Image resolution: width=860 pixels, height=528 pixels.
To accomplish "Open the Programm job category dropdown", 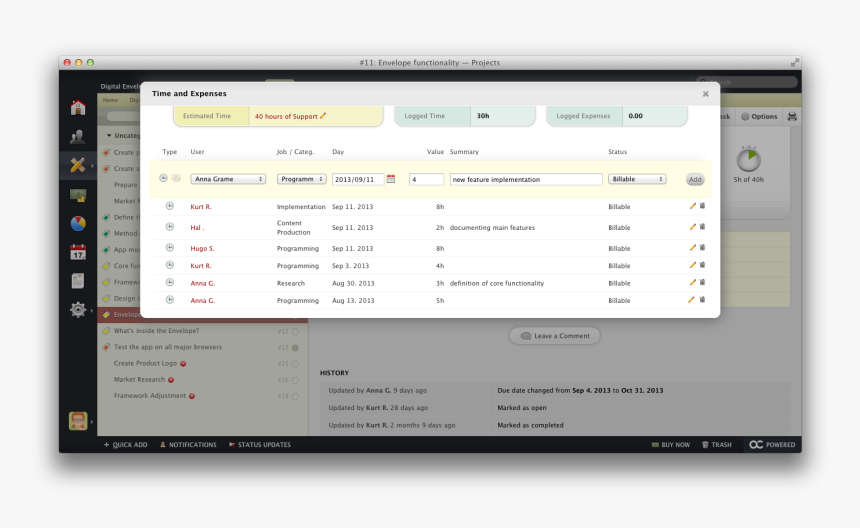I will point(302,179).
